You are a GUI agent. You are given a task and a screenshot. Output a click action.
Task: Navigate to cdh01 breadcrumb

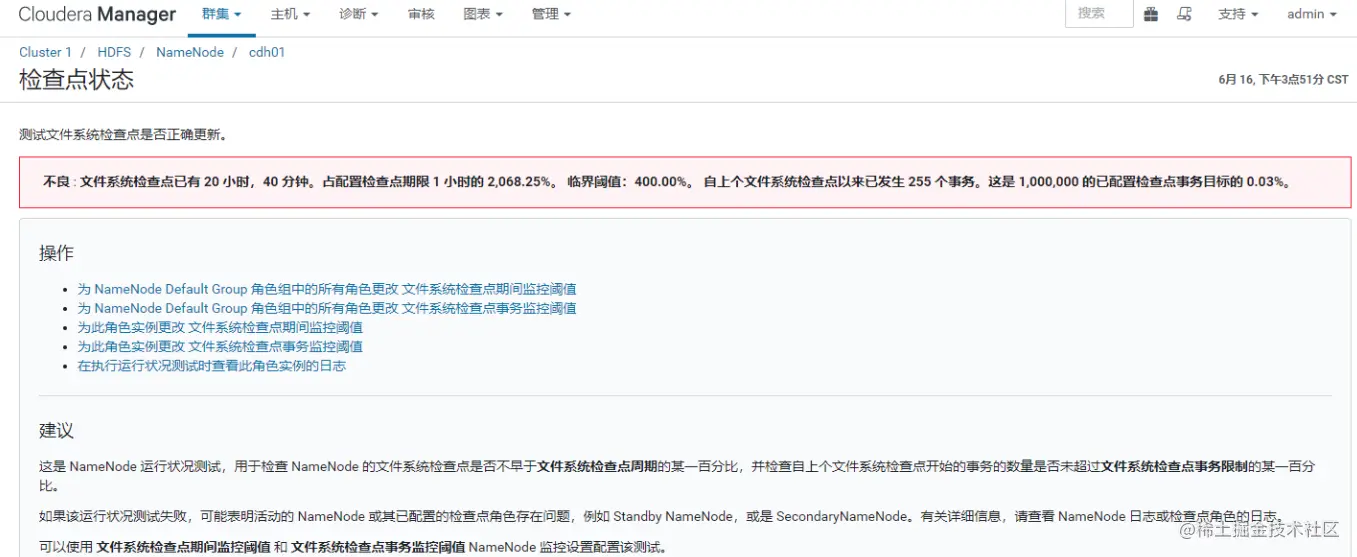coord(267,52)
